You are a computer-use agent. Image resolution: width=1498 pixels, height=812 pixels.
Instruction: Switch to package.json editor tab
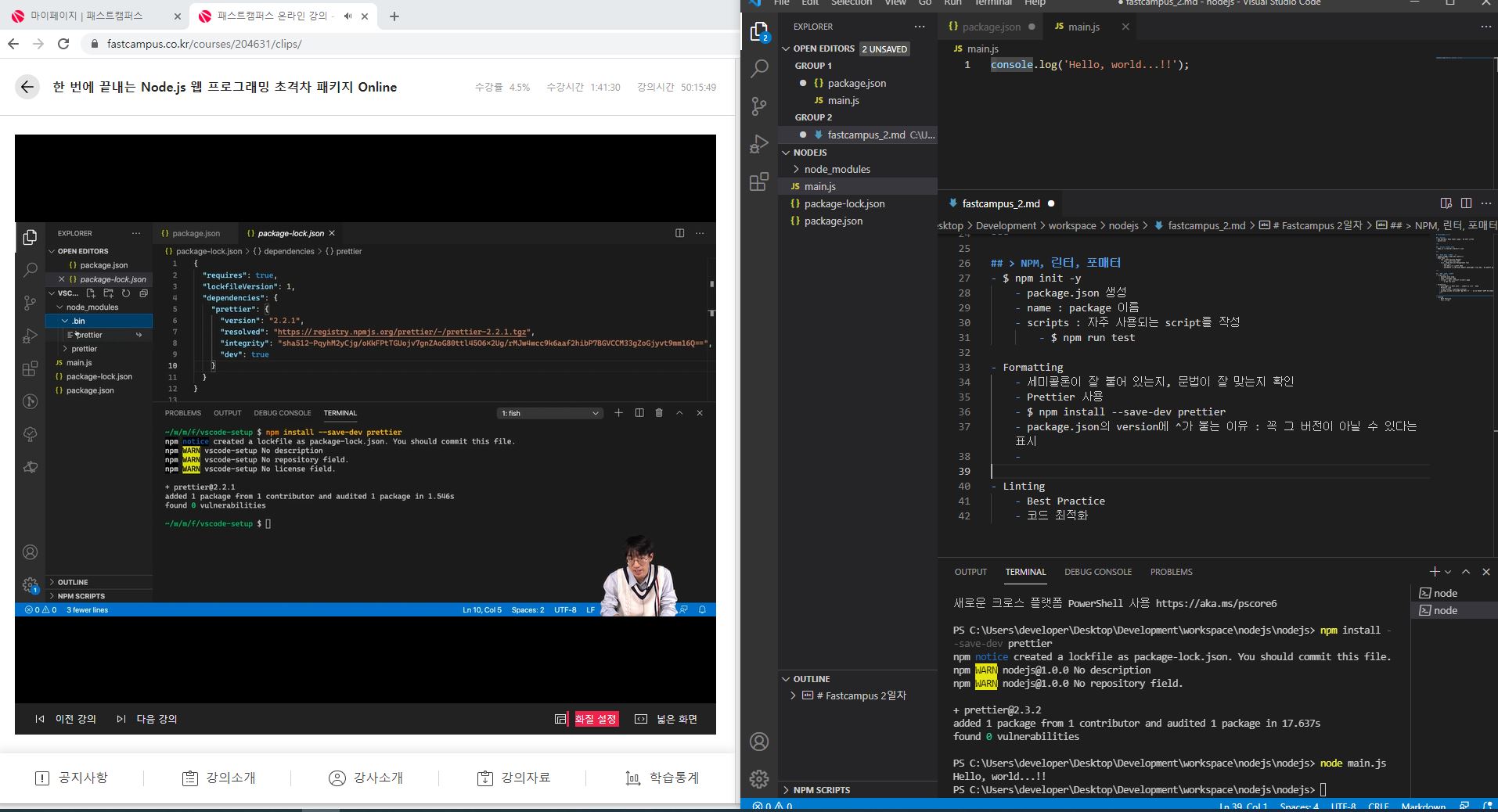pyautogui.click(x=991, y=27)
